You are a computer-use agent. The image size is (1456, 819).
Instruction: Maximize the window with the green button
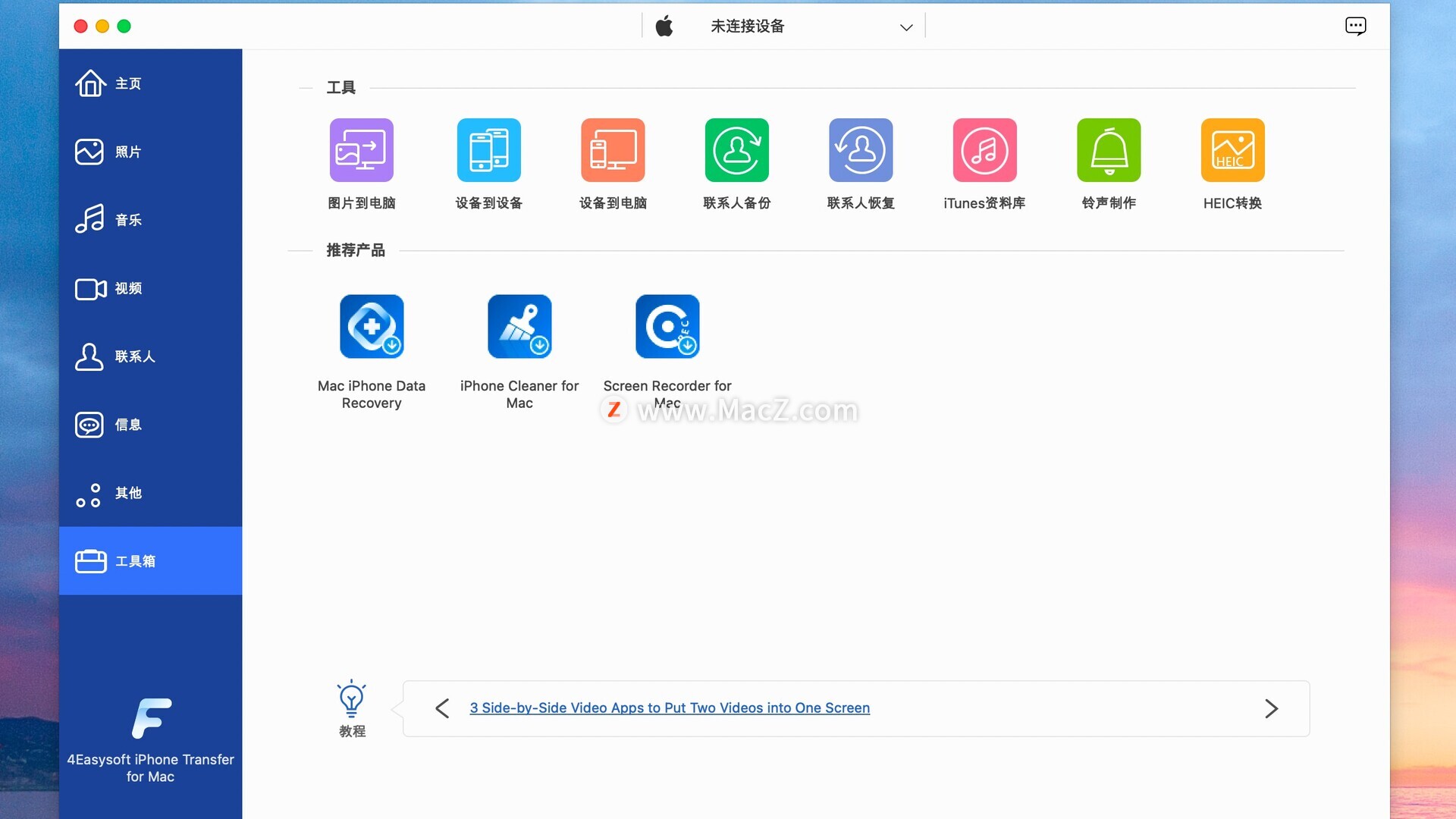[x=124, y=27]
